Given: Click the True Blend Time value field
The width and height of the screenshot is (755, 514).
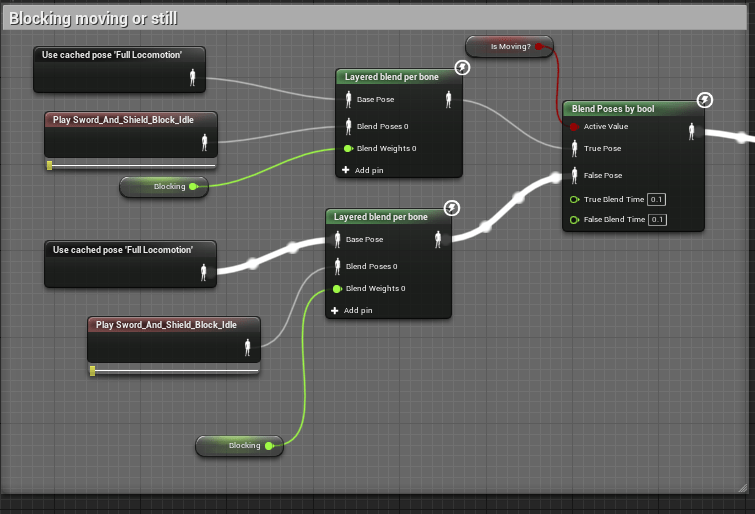Looking at the screenshot, I should click(x=657, y=199).
